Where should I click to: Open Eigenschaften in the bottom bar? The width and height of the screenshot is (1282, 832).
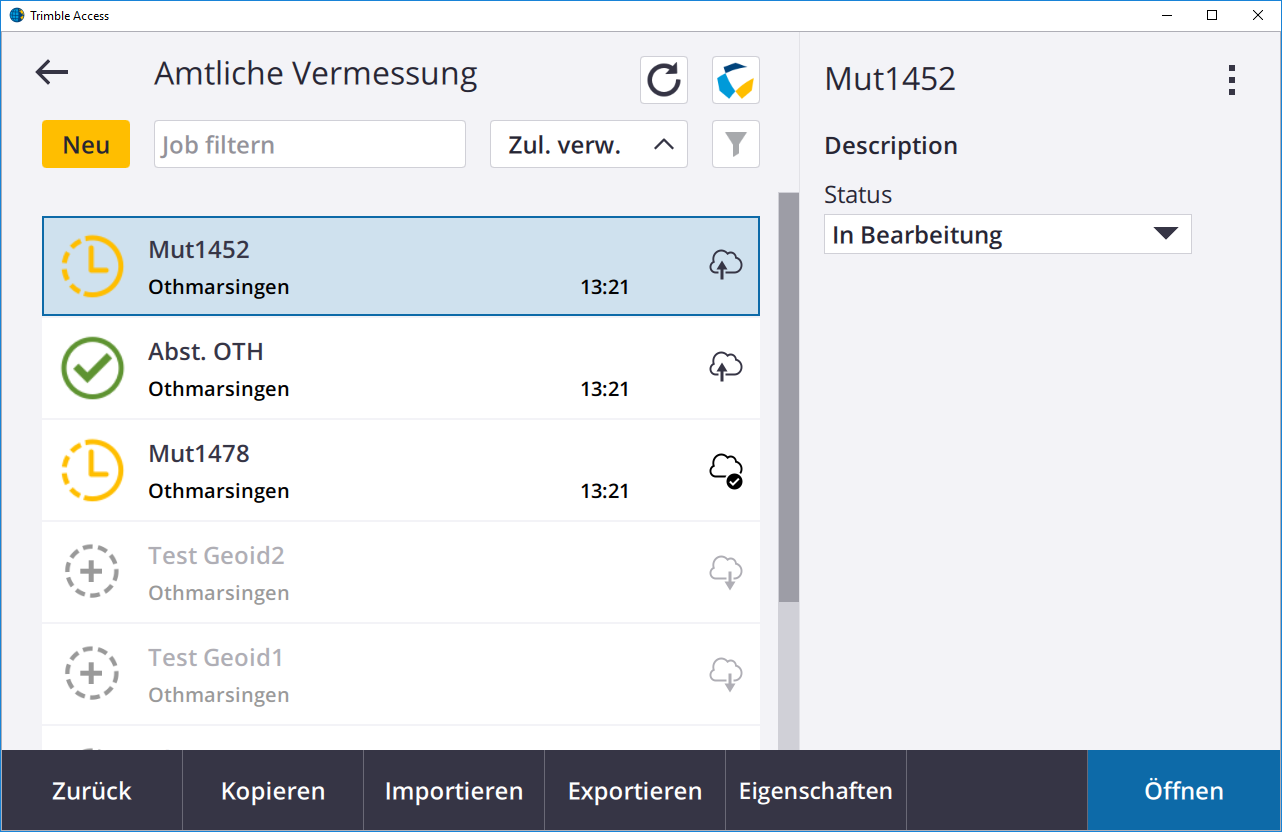tap(816, 791)
